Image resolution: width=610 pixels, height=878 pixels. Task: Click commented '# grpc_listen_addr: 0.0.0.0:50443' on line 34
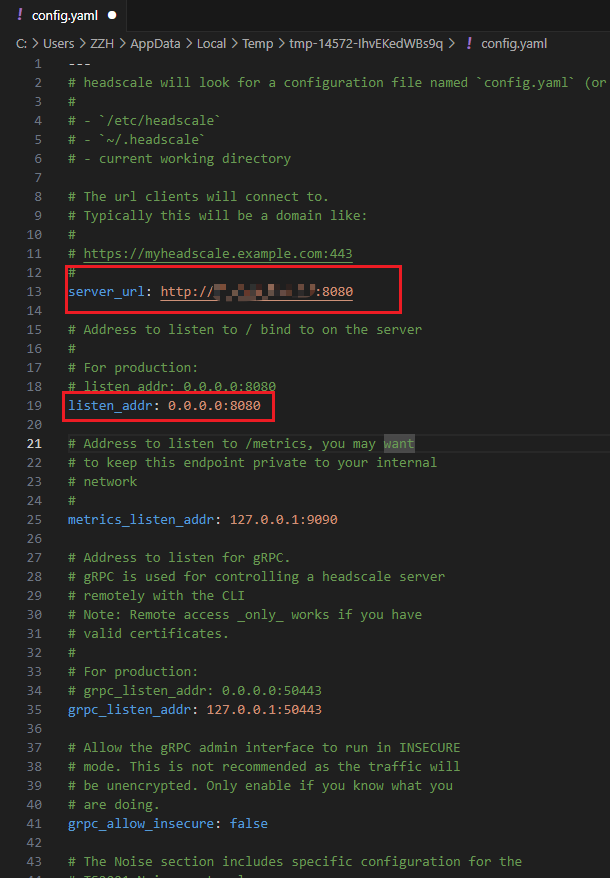tap(195, 690)
